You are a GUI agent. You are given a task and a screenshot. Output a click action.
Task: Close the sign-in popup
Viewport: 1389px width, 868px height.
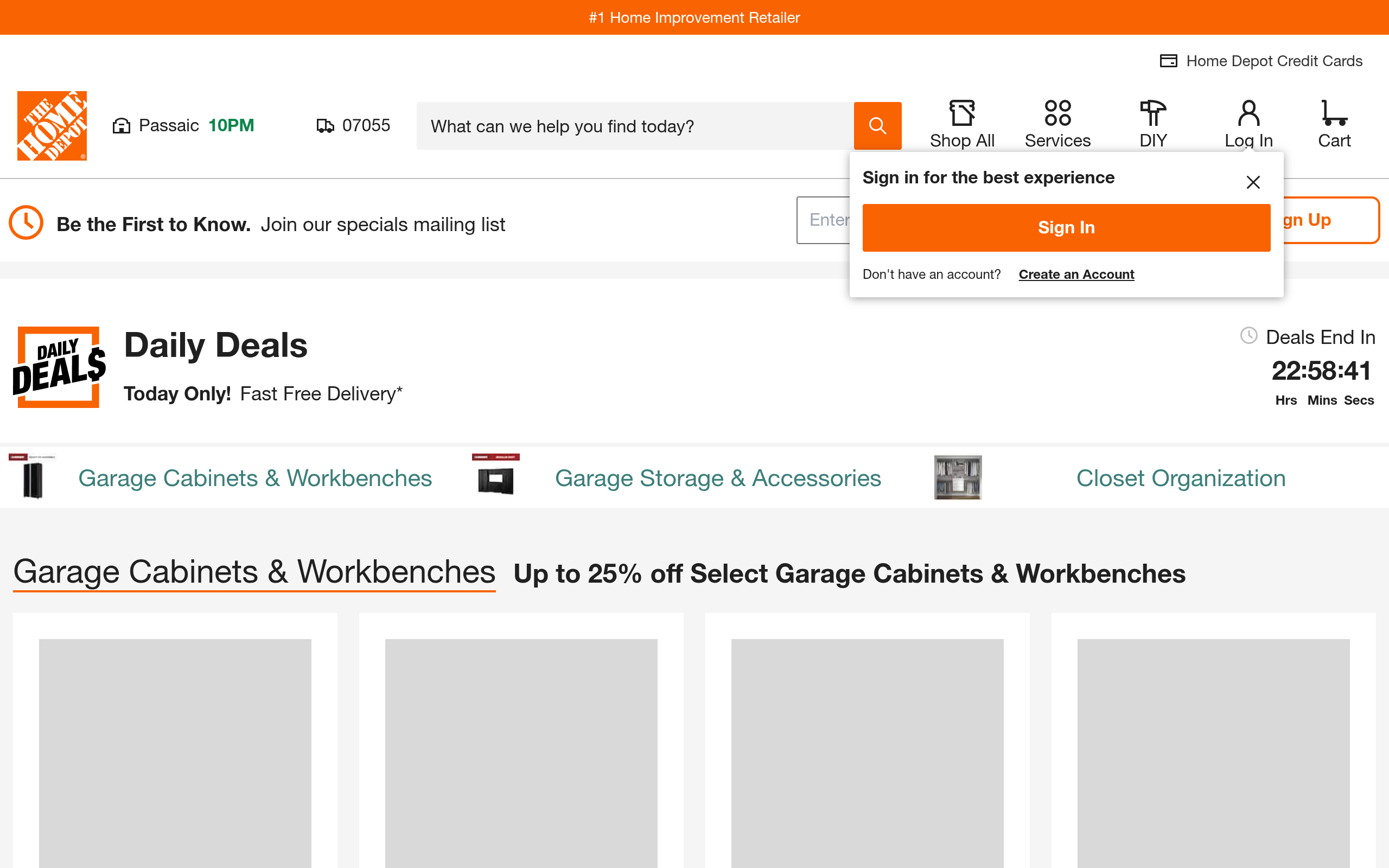click(x=1253, y=183)
